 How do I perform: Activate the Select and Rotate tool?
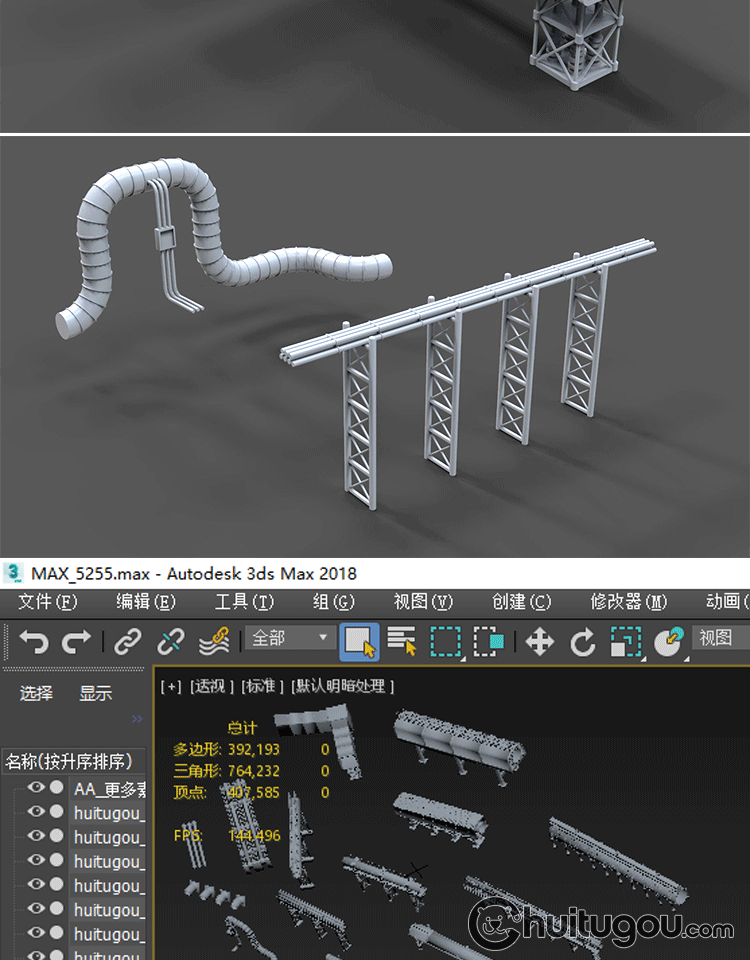(x=583, y=642)
